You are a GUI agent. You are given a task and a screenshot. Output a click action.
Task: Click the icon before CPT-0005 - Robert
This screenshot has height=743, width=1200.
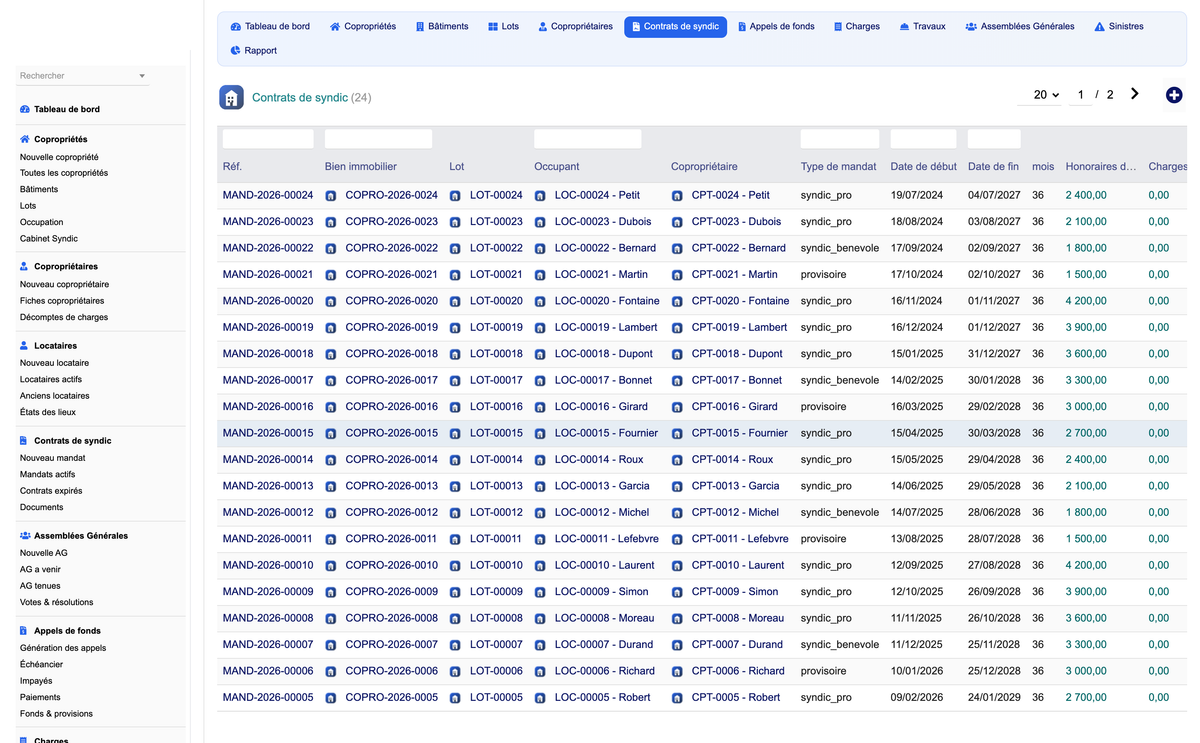pos(677,699)
